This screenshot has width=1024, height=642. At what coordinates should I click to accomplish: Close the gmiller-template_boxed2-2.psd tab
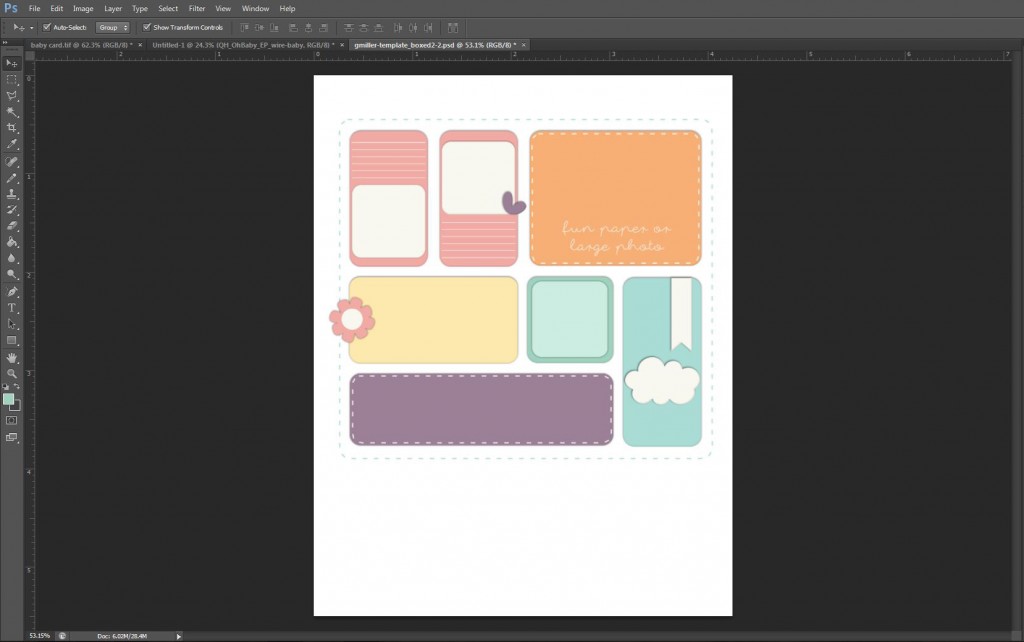click(524, 45)
